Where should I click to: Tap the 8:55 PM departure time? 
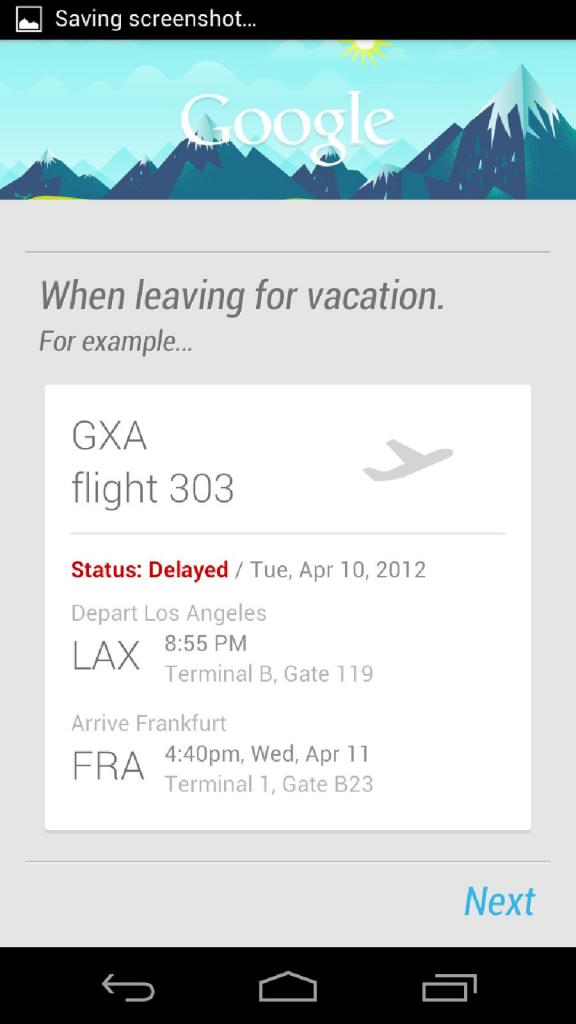pos(206,643)
